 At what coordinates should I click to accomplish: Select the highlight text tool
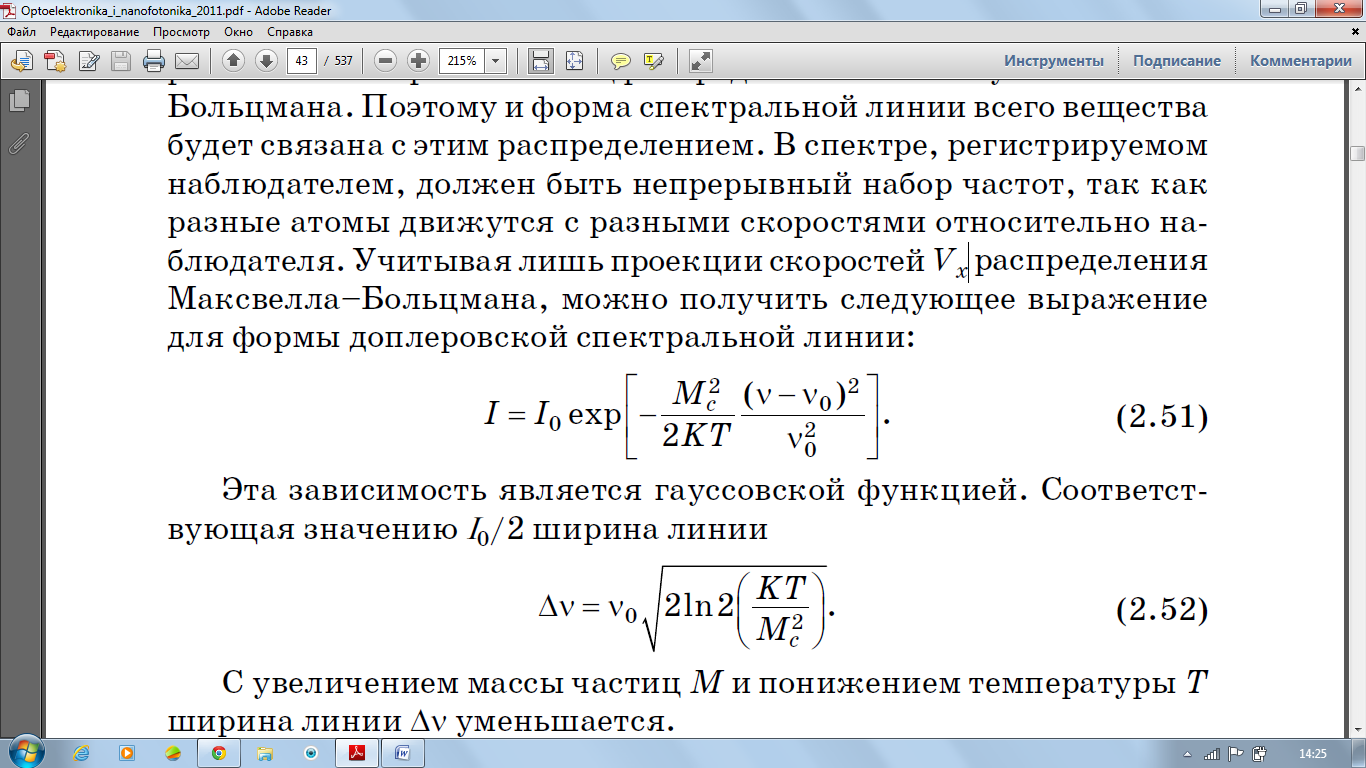(x=654, y=61)
